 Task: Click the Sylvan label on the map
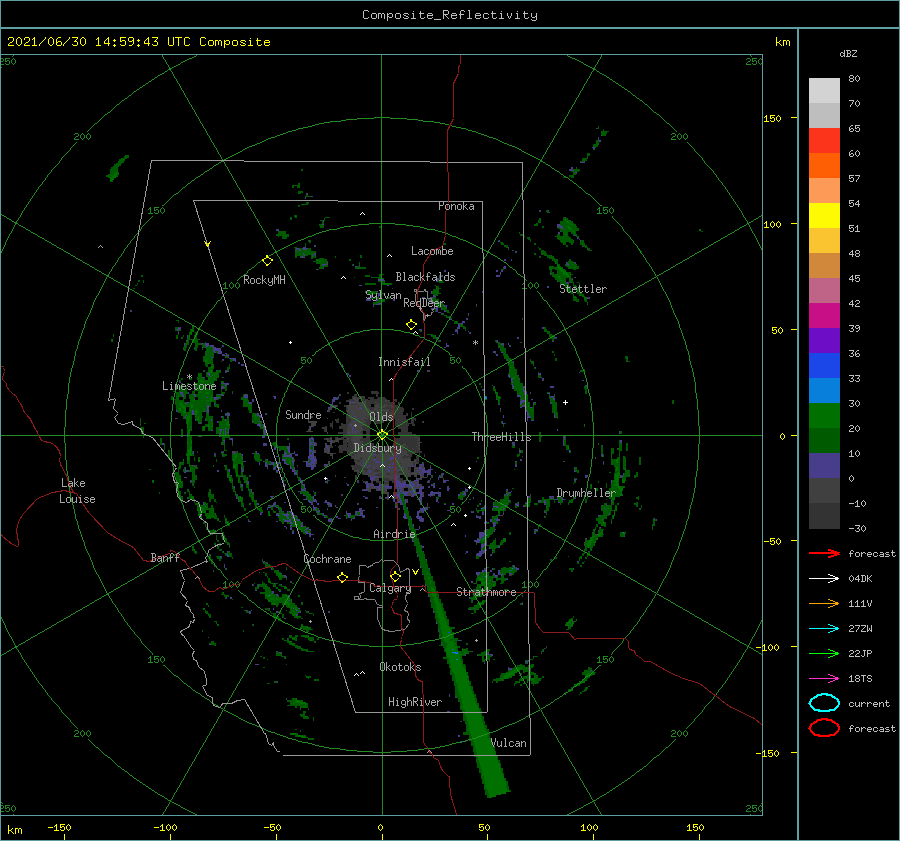pos(383,295)
